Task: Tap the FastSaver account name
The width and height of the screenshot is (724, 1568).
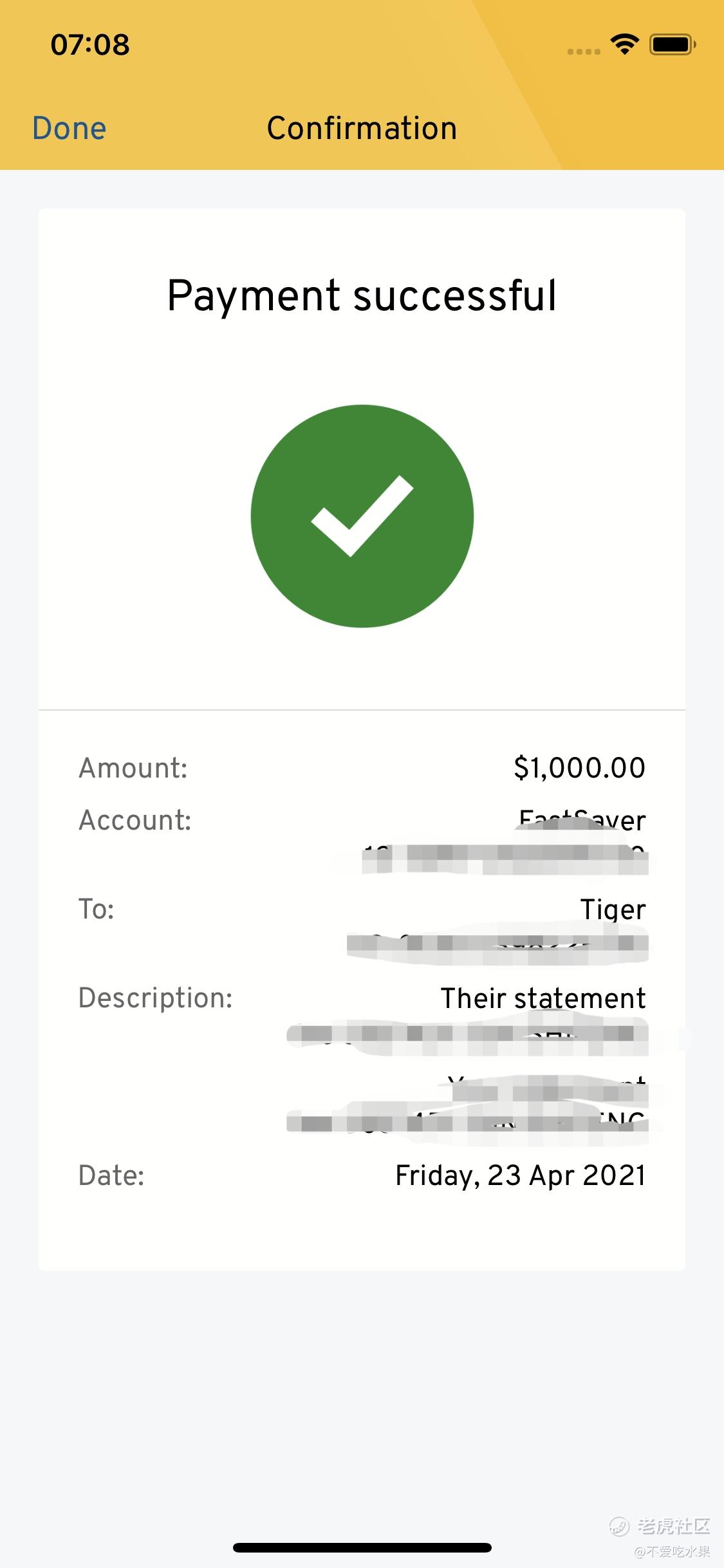Action: coord(582,820)
